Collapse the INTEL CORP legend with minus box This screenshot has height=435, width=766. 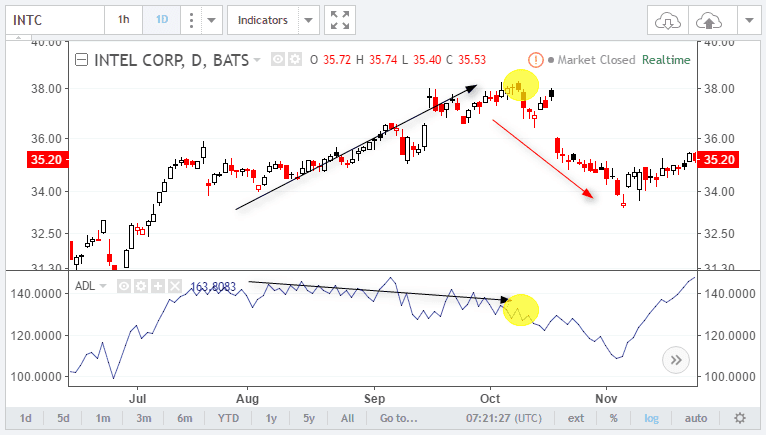(81, 60)
